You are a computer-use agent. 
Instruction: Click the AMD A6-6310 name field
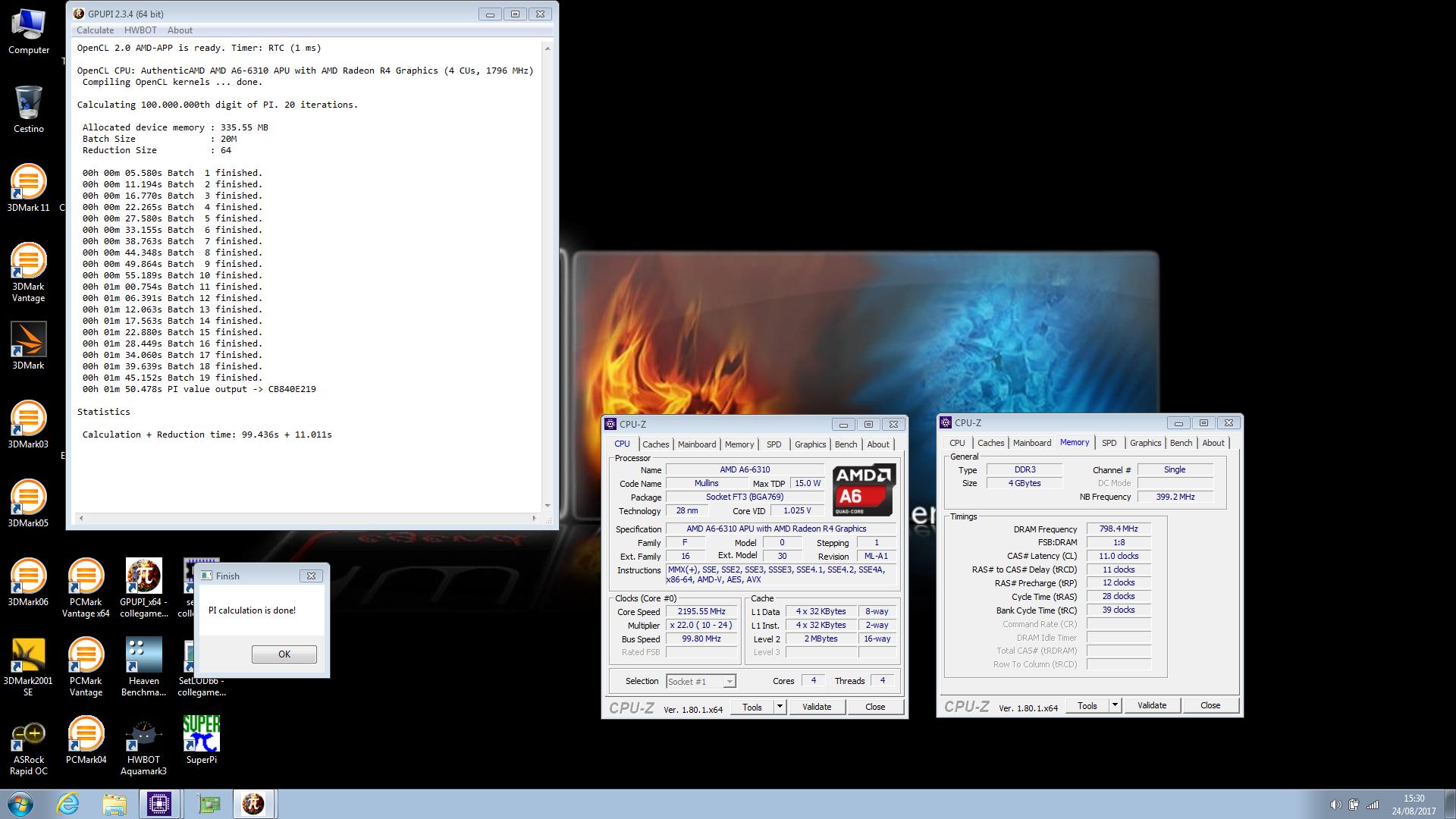tap(745, 470)
